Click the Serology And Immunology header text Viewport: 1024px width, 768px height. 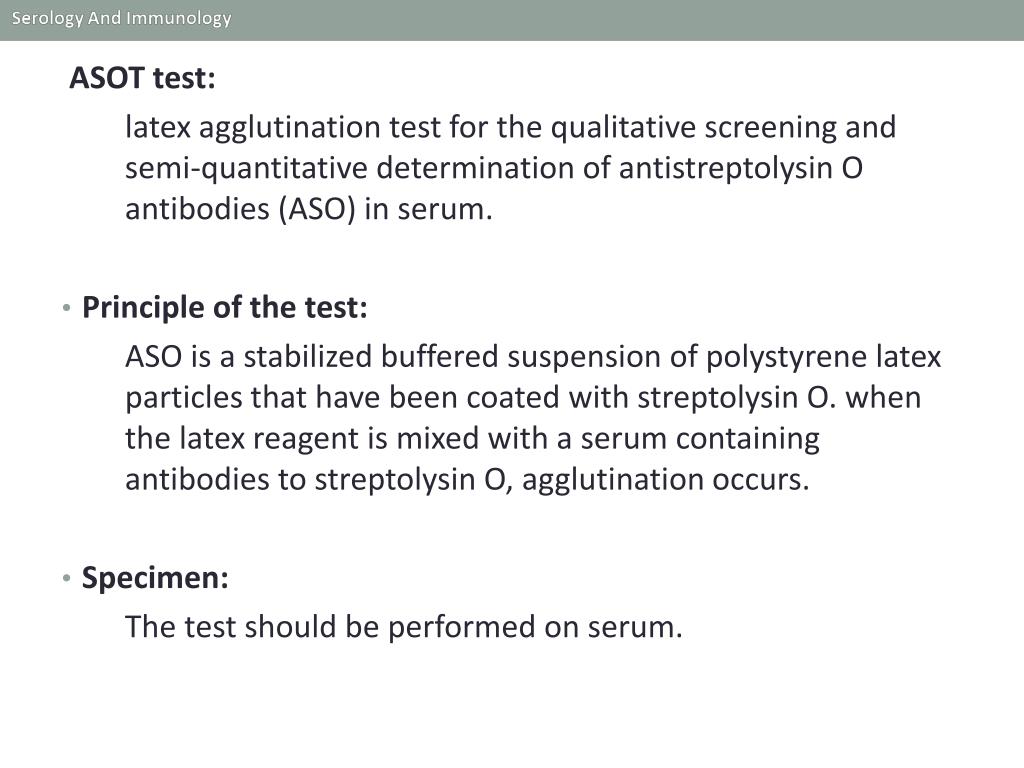pos(121,18)
